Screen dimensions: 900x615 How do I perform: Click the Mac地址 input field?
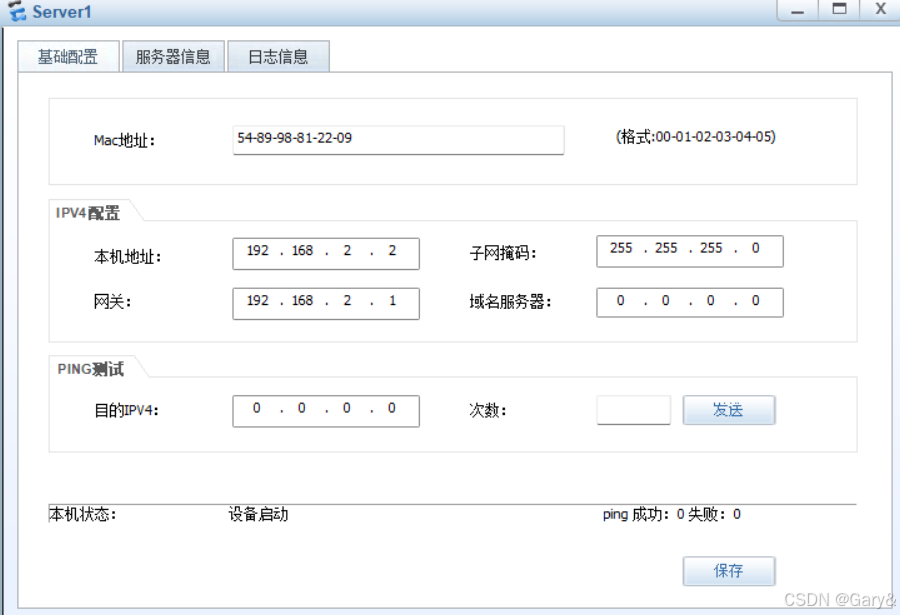[398, 140]
